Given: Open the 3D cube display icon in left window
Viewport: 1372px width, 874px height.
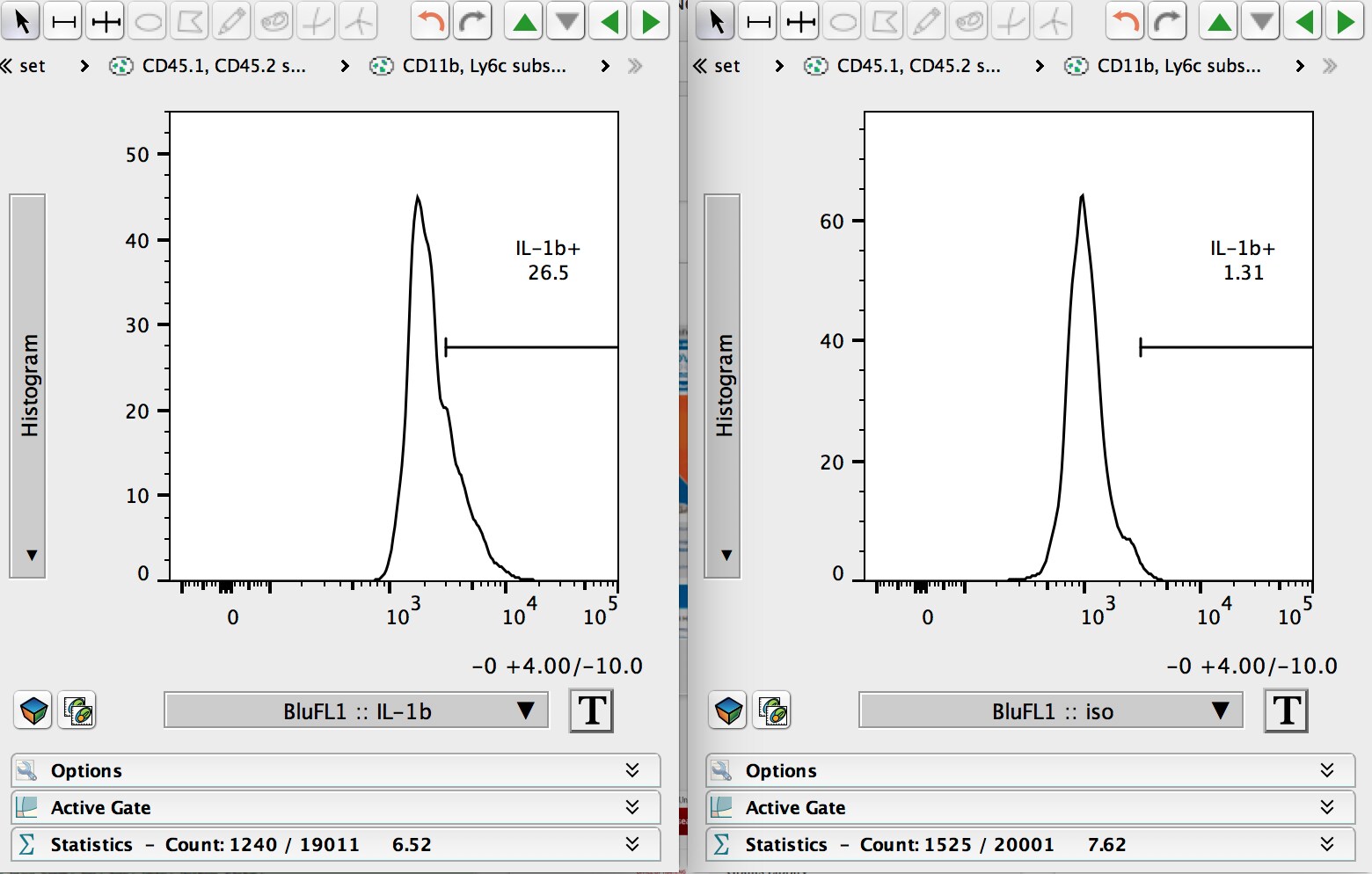Looking at the screenshot, I should (x=33, y=710).
